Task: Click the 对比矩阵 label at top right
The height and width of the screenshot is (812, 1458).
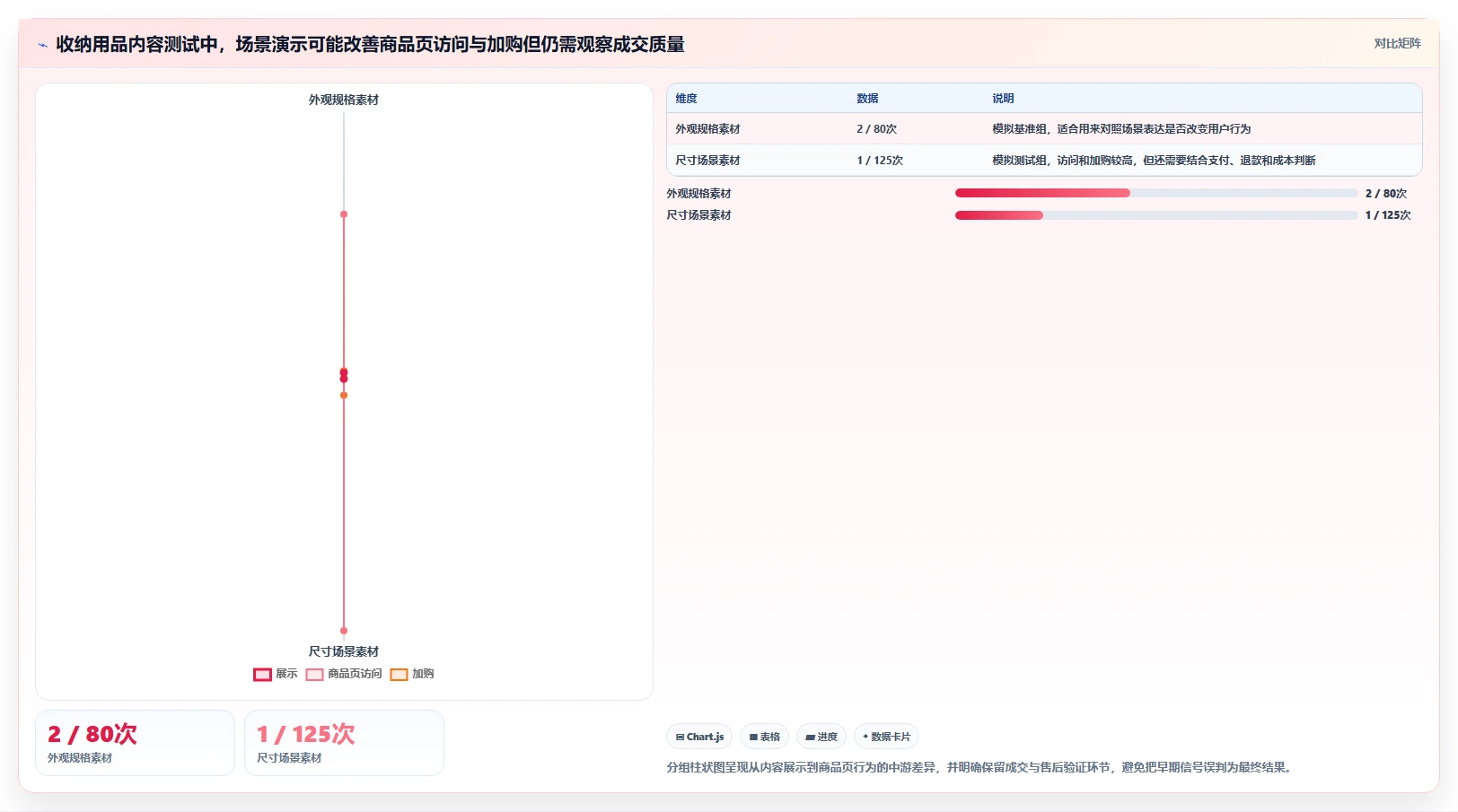Action: click(x=1397, y=44)
